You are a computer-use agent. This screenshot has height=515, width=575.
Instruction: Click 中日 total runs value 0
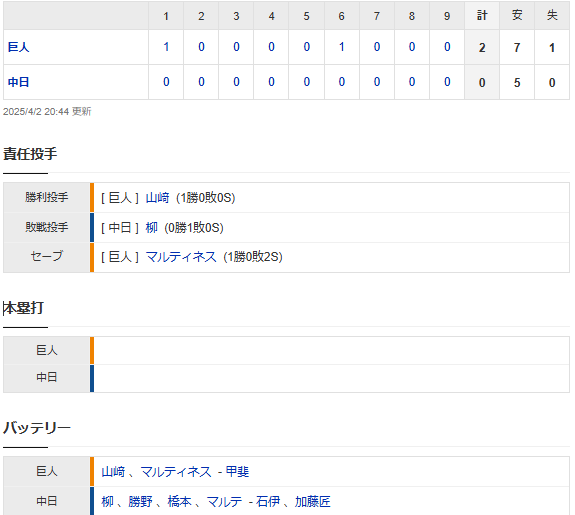(x=482, y=83)
